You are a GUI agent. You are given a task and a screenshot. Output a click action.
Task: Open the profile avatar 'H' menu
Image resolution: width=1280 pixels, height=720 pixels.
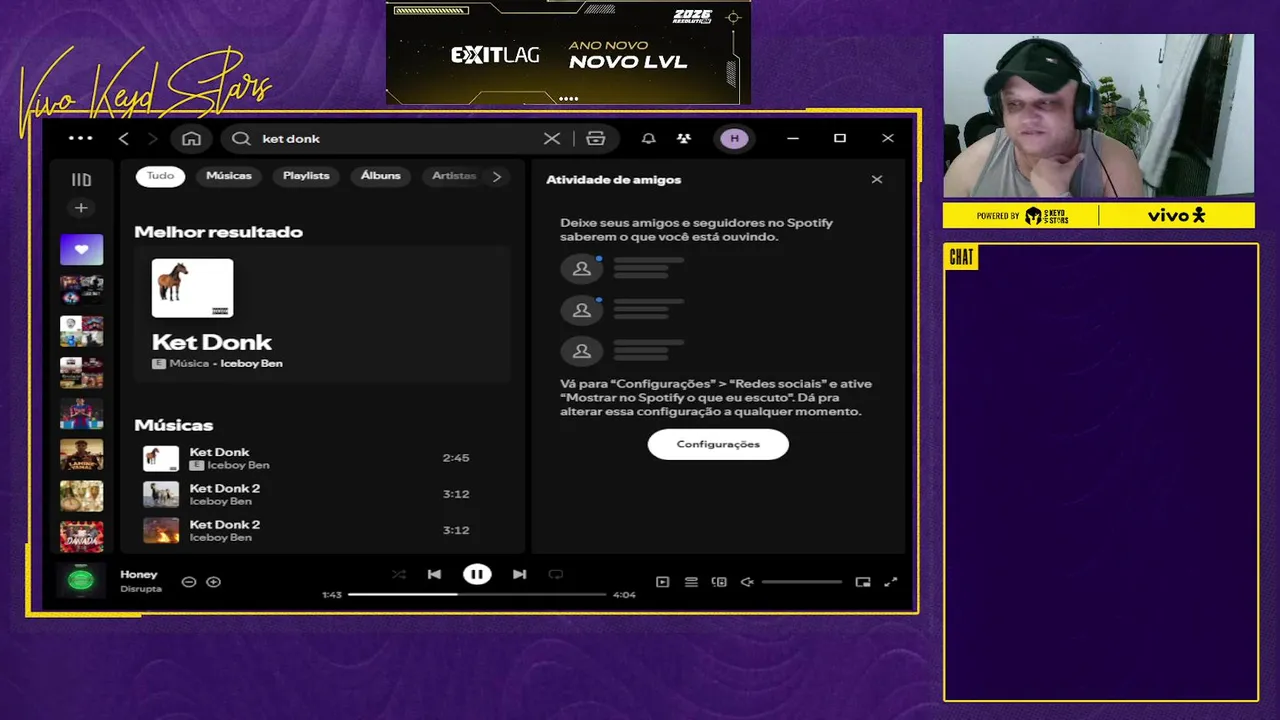[x=734, y=139]
